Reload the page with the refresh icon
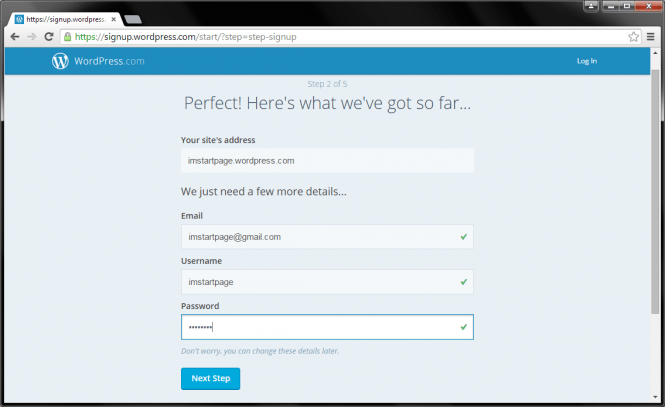This screenshot has width=665, height=407. click(x=49, y=37)
